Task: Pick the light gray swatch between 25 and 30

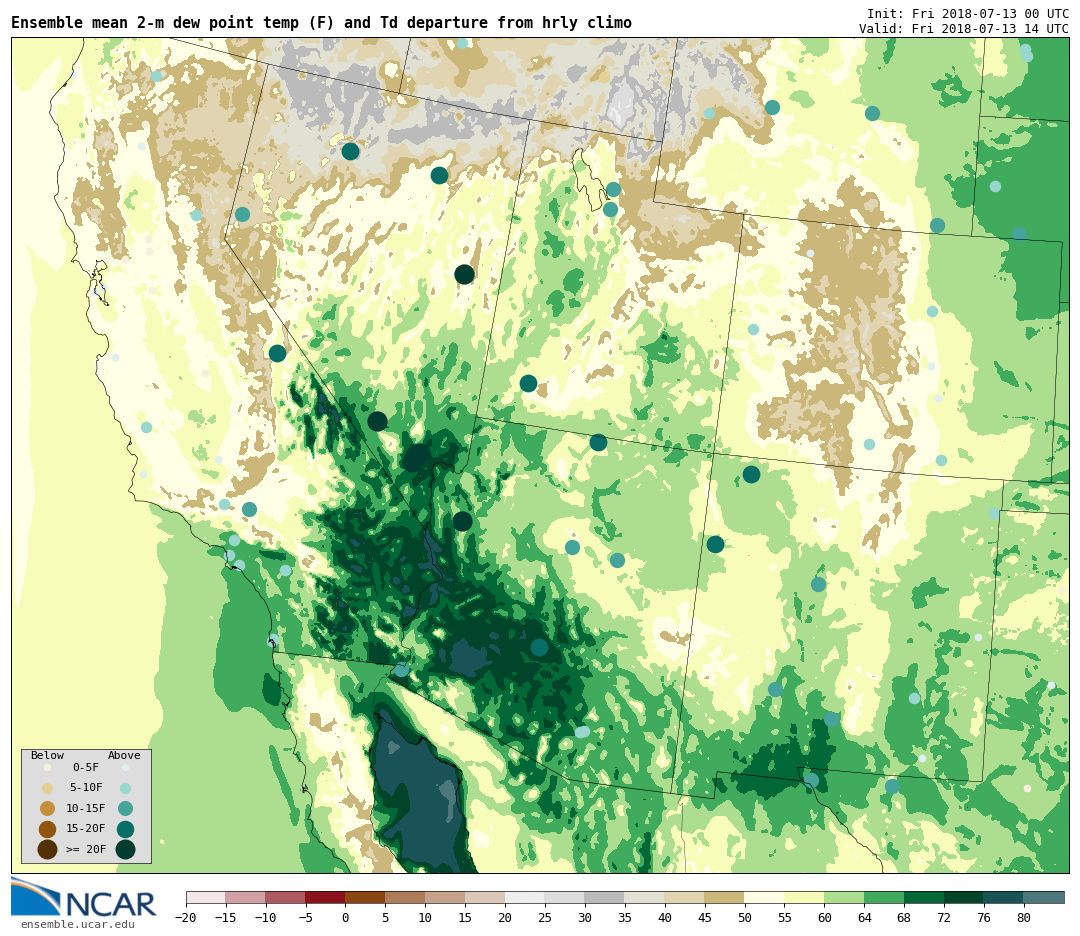Action: 565,897
